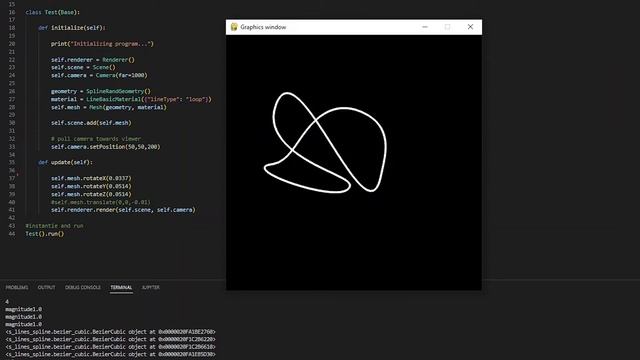Image resolution: width=640 pixels, height=360 pixels.
Task: Click 'class Test(Base):' code line
Action: 53,12
